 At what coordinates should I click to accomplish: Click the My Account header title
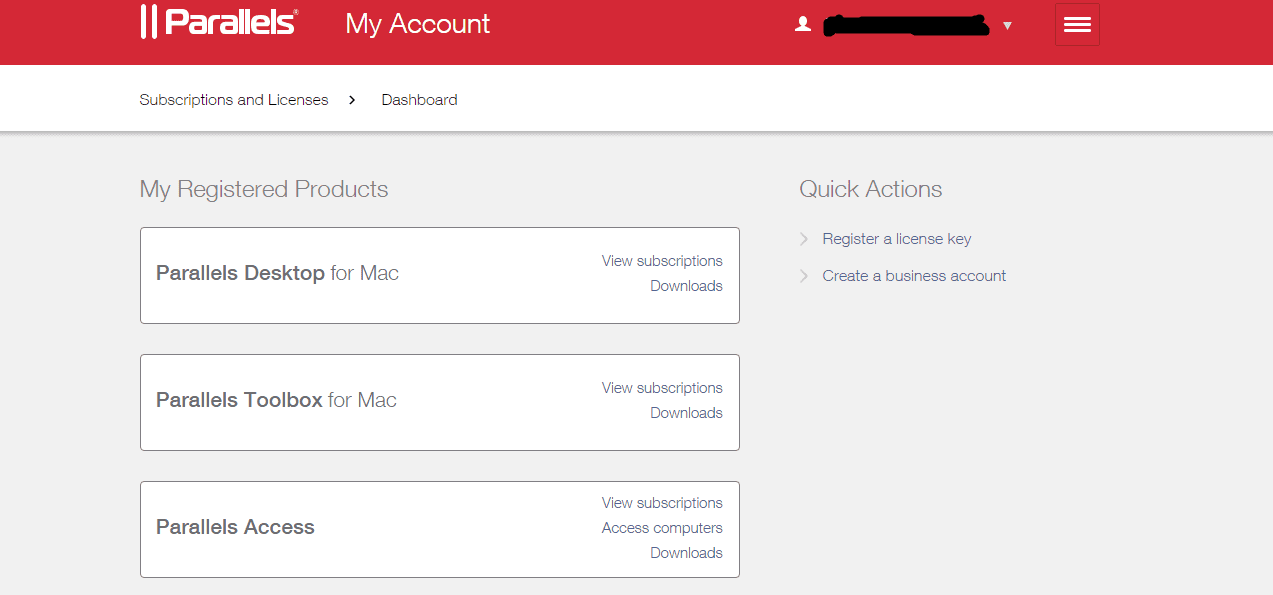(418, 24)
